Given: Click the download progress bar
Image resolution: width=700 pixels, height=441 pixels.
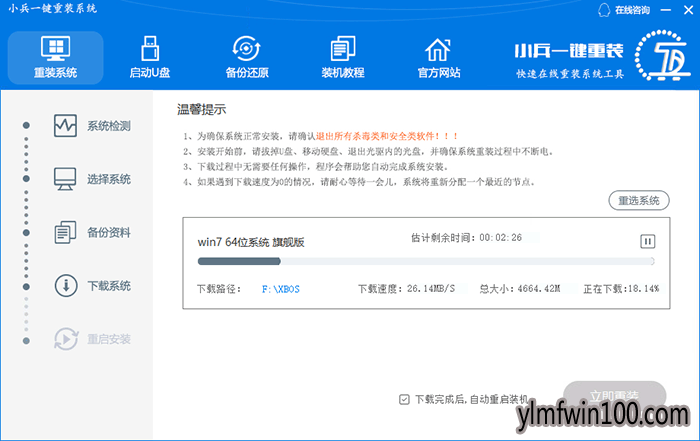Looking at the screenshot, I should click(426, 262).
